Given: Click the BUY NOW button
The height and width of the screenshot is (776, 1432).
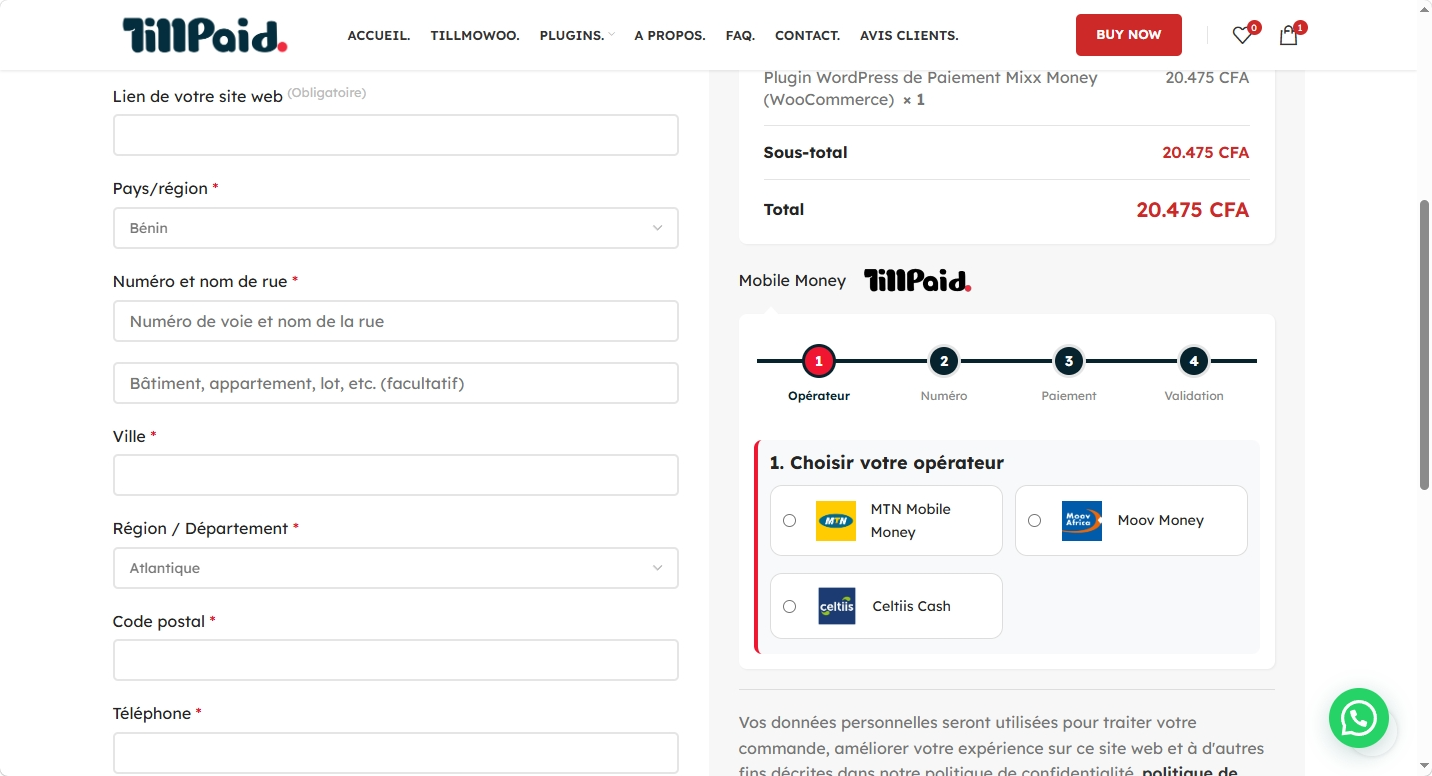Looking at the screenshot, I should pyautogui.click(x=1129, y=35).
